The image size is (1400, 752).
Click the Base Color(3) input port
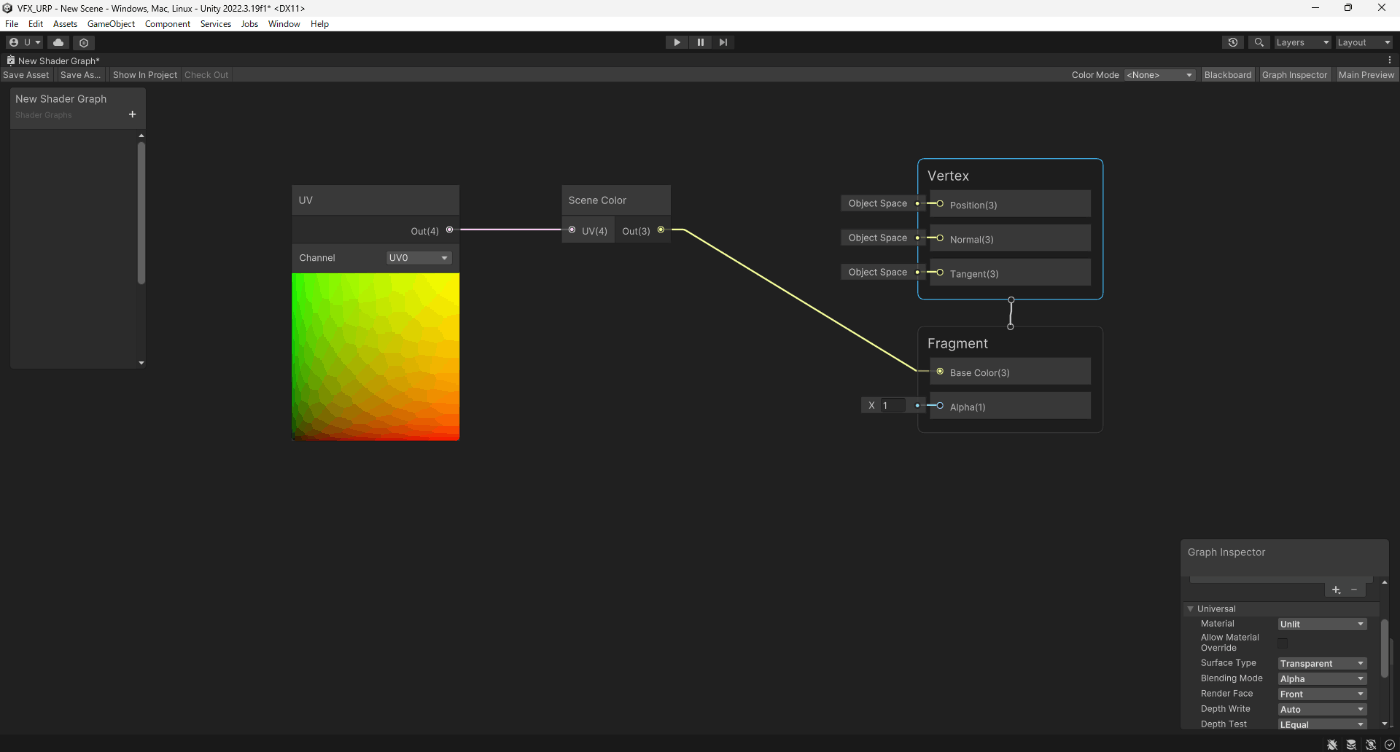[940, 372]
